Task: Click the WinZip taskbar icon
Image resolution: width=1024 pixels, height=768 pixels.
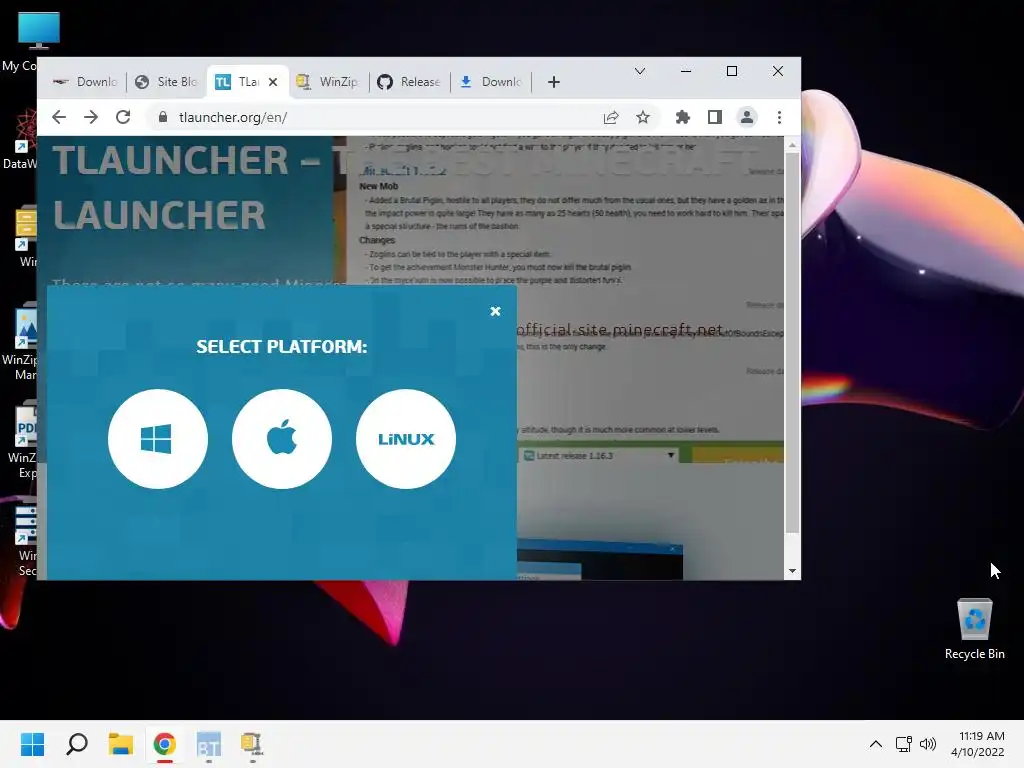Action: point(252,744)
